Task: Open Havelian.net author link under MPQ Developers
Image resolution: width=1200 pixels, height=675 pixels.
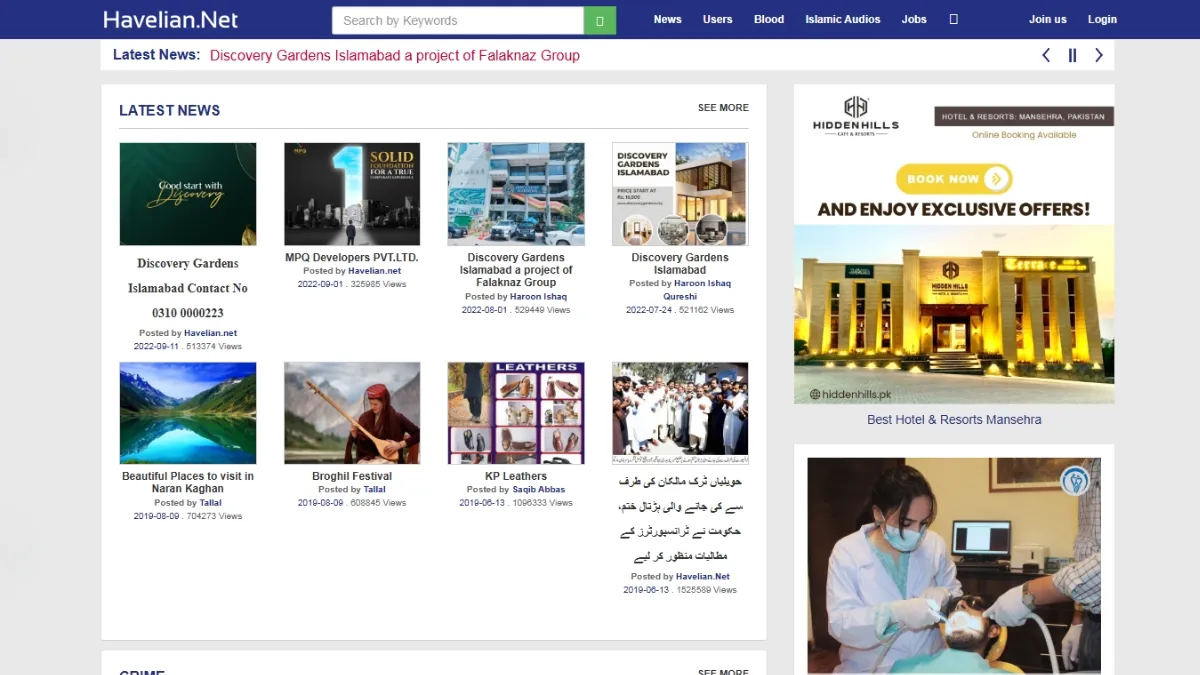Action: click(374, 271)
